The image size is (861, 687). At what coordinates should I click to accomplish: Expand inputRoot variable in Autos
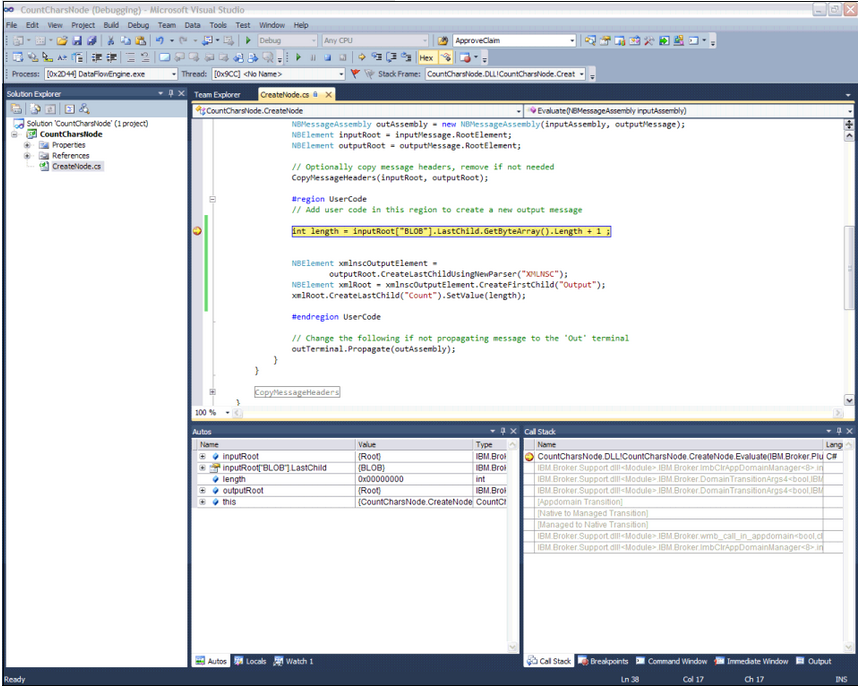tap(202, 456)
